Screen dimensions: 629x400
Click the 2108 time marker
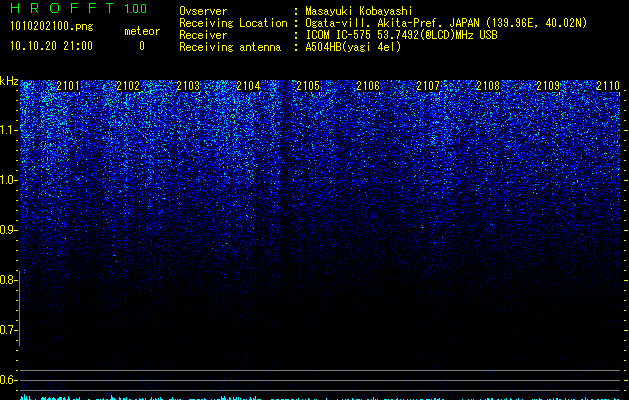coord(488,86)
